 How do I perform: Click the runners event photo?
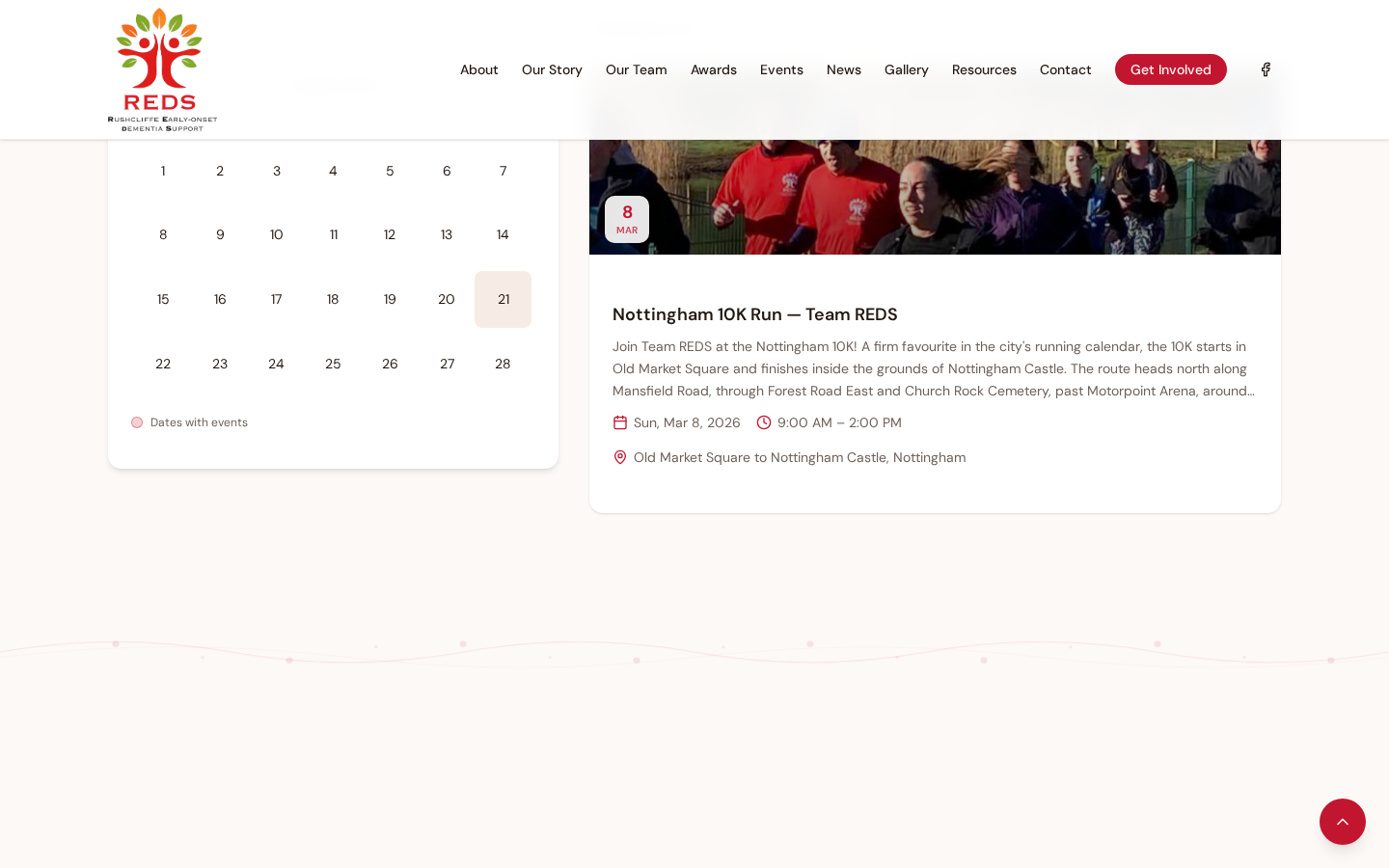pos(934,197)
